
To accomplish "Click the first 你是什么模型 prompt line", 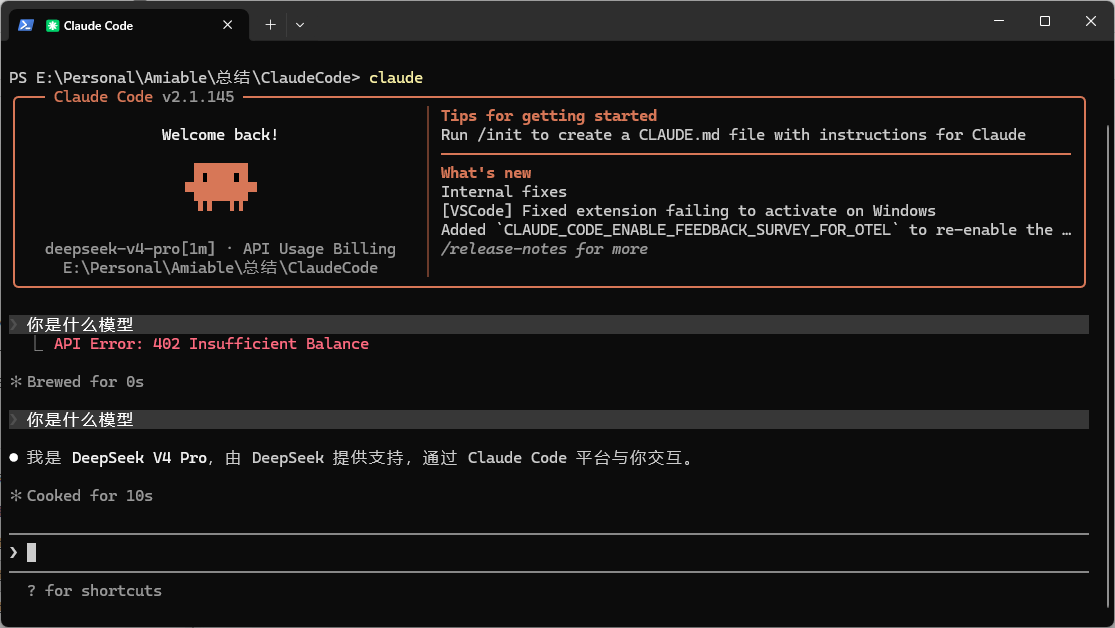I will click(548, 324).
